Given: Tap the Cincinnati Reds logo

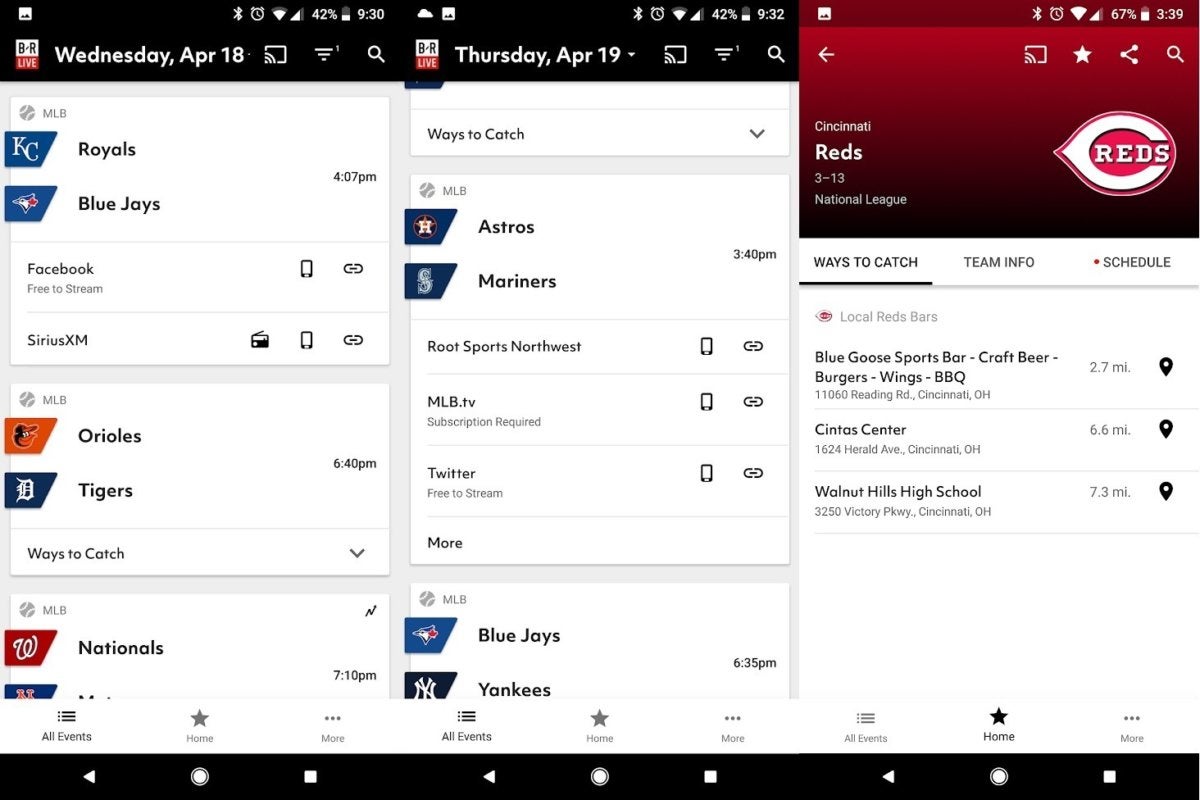Looking at the screenshot, I should 1114,153.
